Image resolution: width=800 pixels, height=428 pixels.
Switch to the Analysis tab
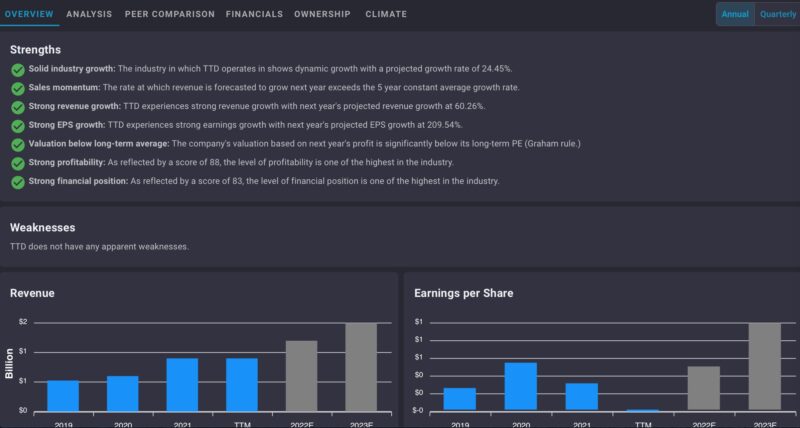tap(89, 14)
